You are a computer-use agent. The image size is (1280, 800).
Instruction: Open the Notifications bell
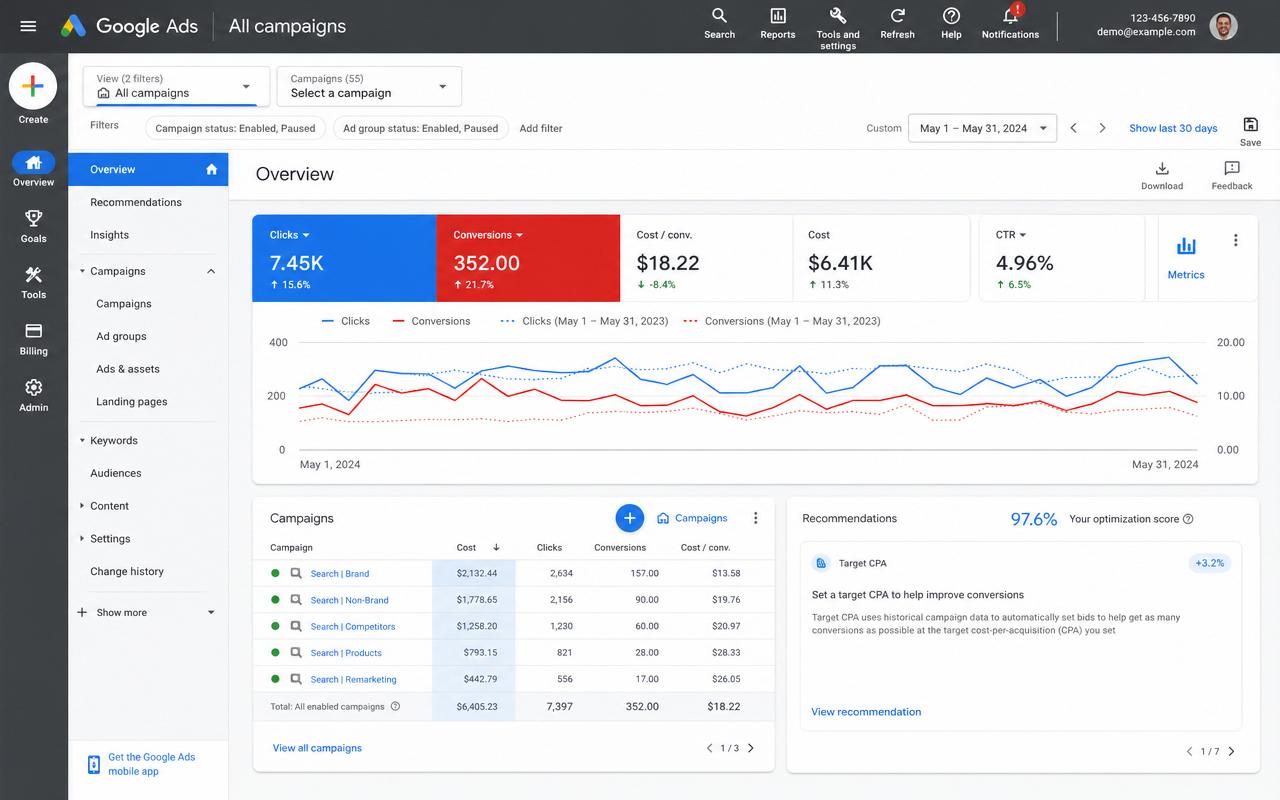pos(1010,16)
